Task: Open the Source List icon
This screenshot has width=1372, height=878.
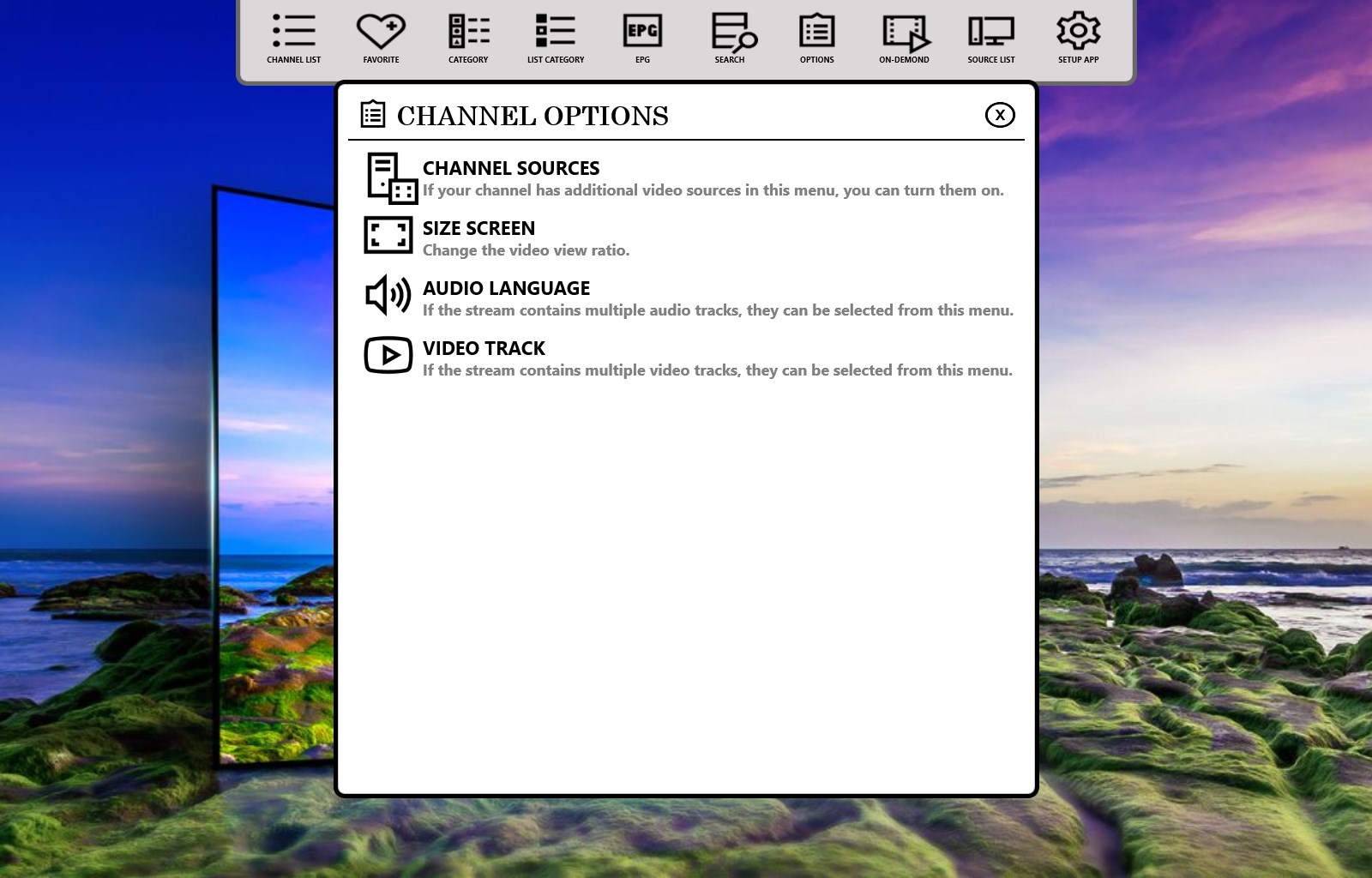Action: point(991,31)
